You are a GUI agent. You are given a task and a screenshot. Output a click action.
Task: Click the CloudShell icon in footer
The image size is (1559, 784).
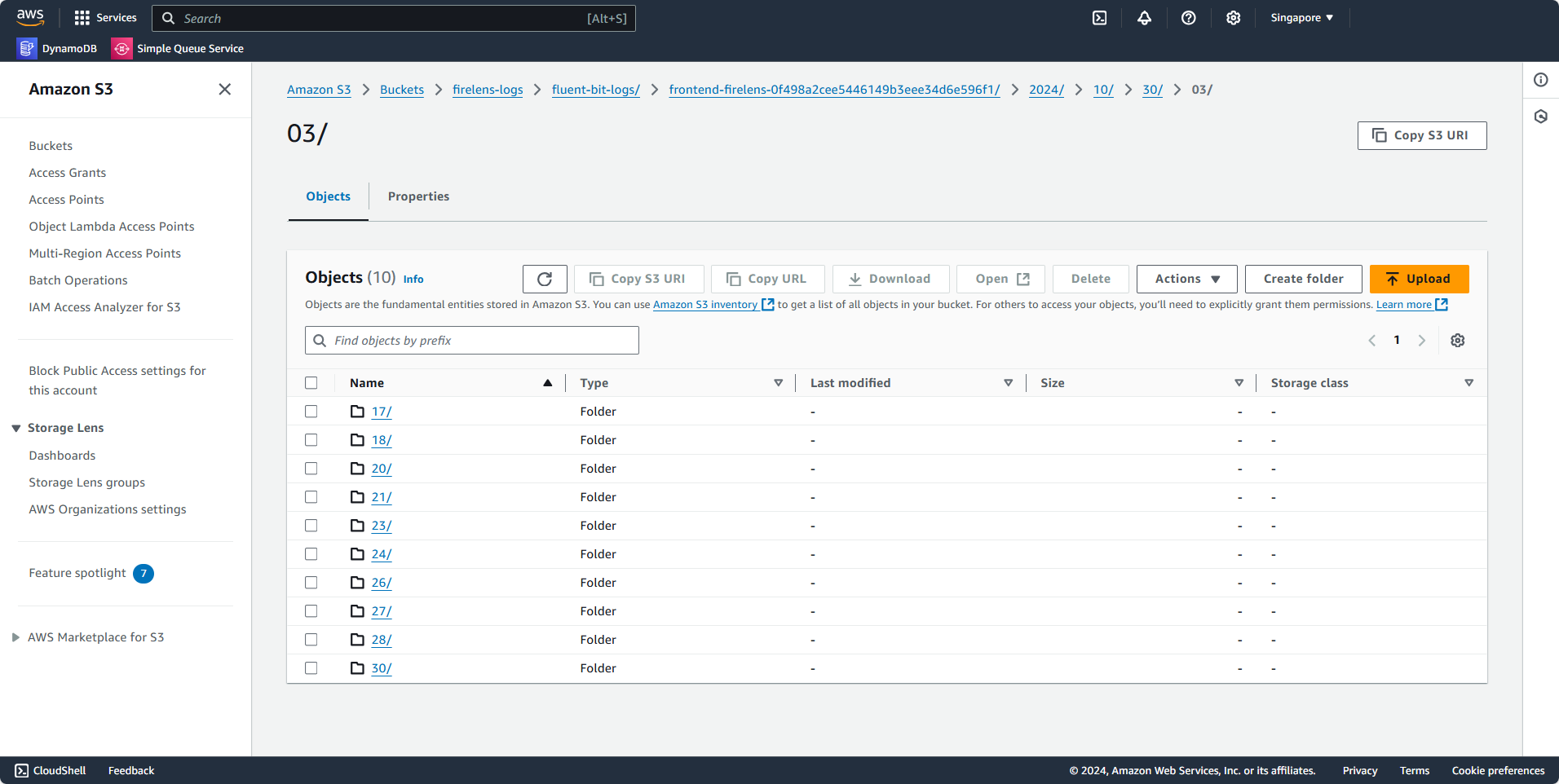point(22,770)
